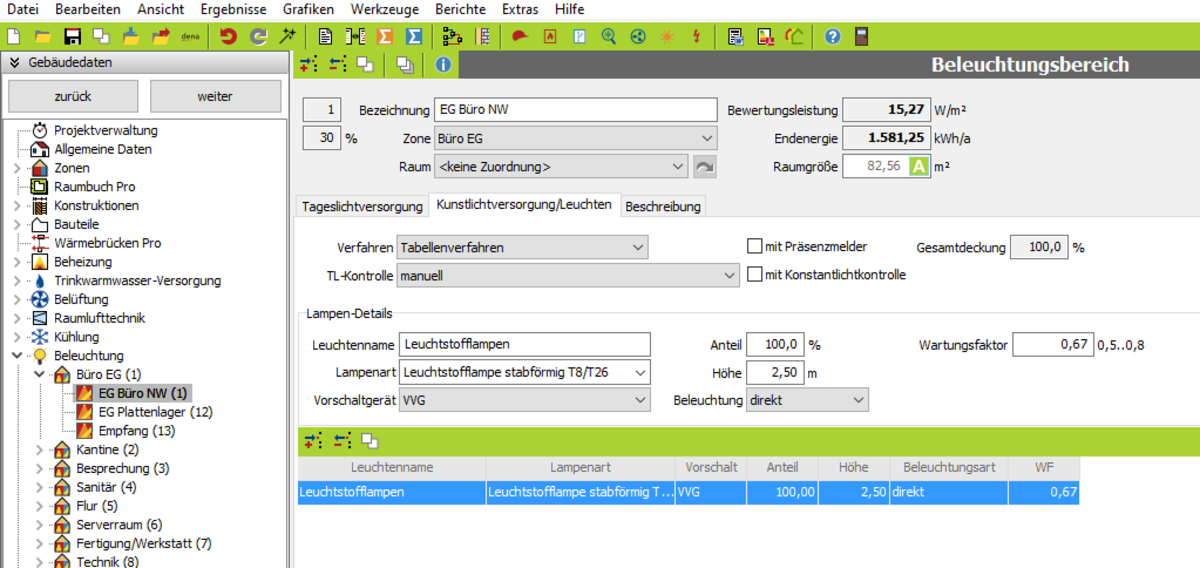1200x568 pixels.
Task: Click the blue sigma calculation icon
Action: pyautogui.click(x=414, y=37)
